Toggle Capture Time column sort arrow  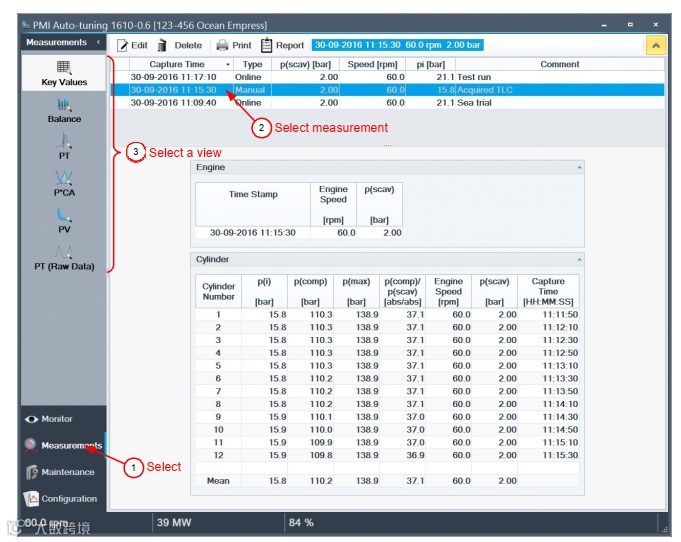click(x=228, y=65)
